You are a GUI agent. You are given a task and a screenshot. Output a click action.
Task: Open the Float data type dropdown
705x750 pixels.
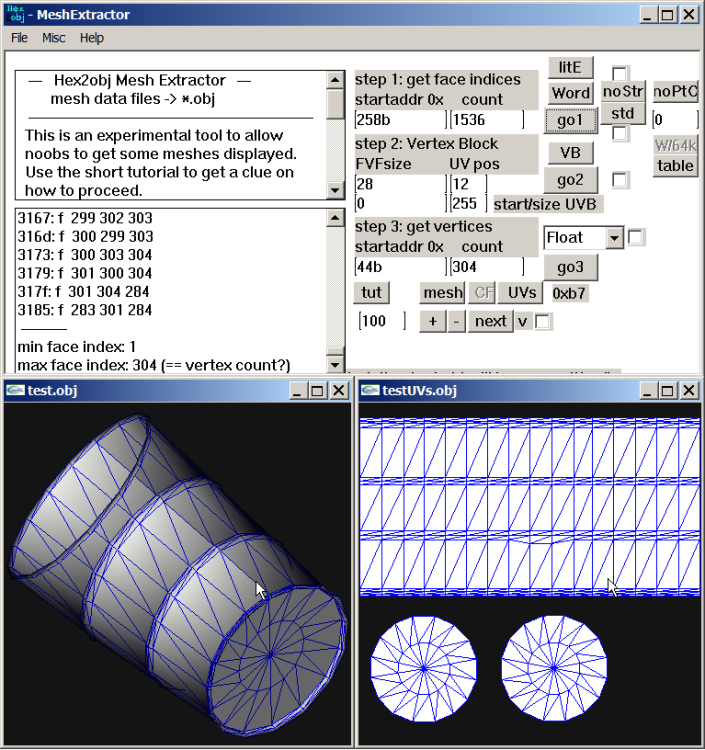click(614, 238)
